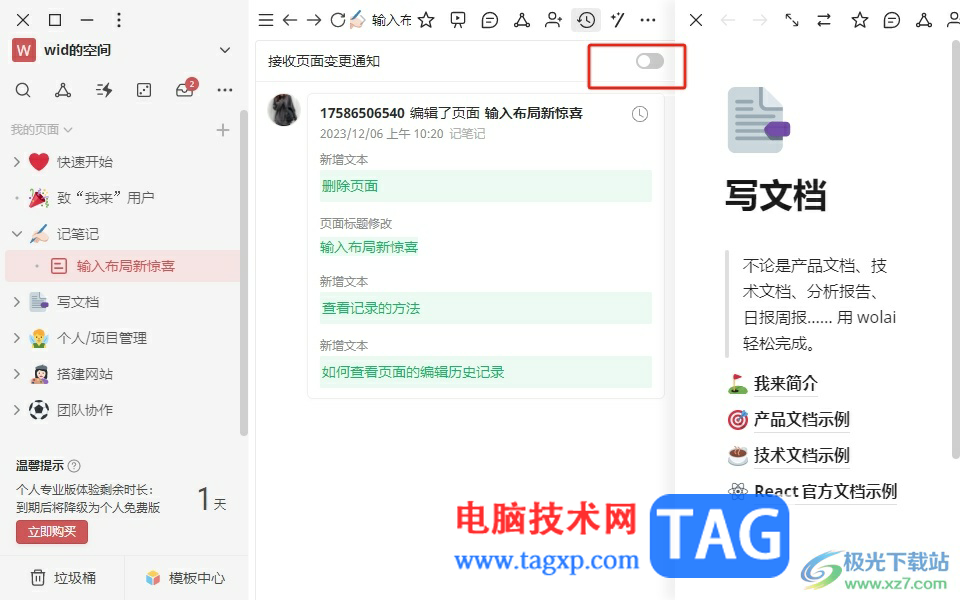
Task: Refresh the current page
Action: 337,20
